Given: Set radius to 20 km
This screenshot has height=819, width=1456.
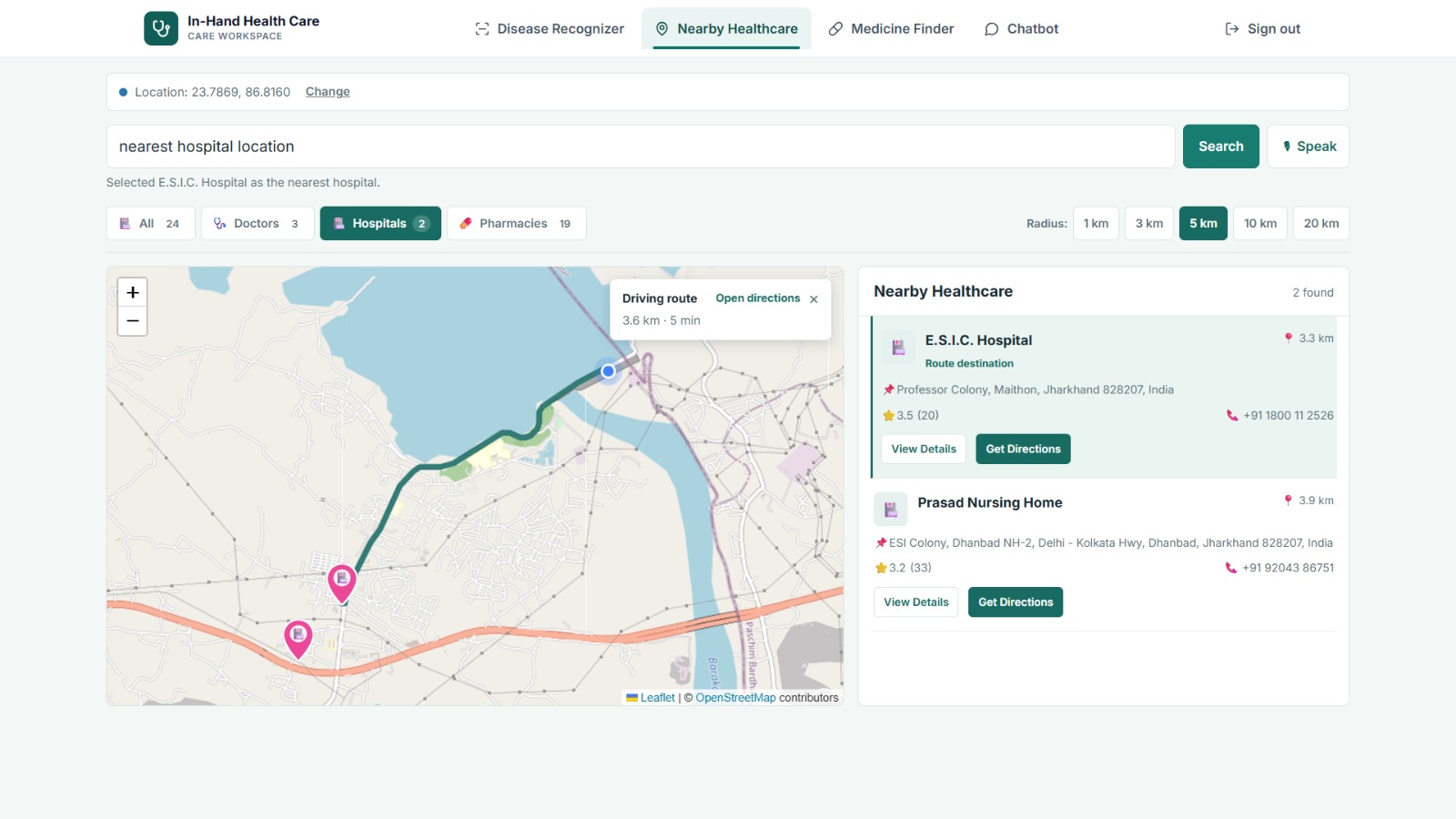Looking at the screenshot, I should click(x=1321, y=224).
